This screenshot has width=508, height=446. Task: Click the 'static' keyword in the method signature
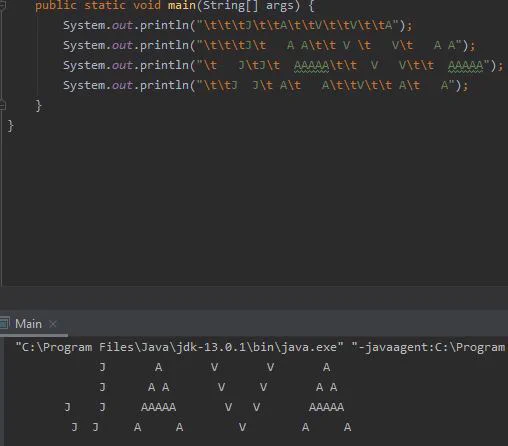[x=105, y=6]
